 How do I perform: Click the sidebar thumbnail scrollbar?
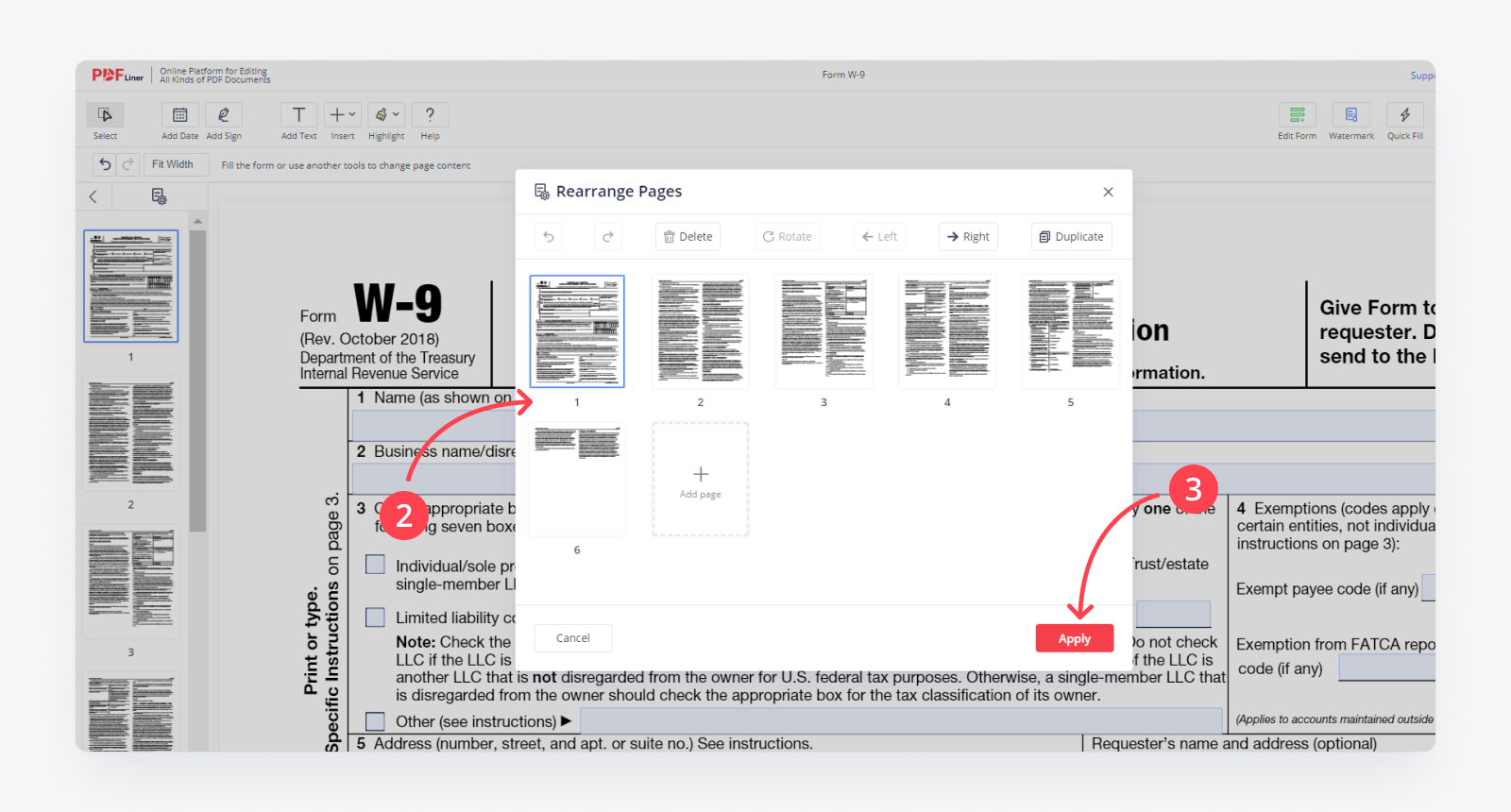tap(197, 381)
